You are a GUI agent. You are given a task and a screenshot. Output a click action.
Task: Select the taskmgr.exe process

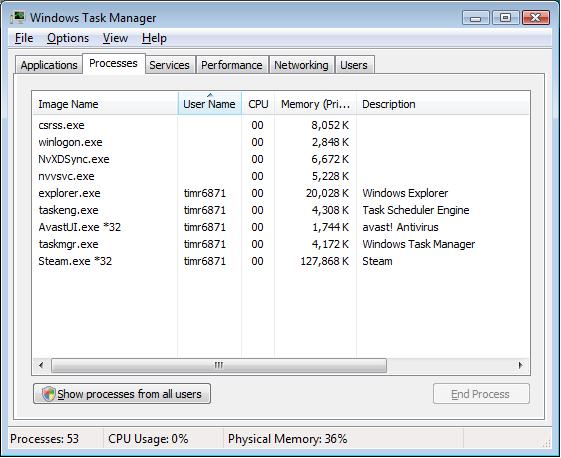pos(281,244)
